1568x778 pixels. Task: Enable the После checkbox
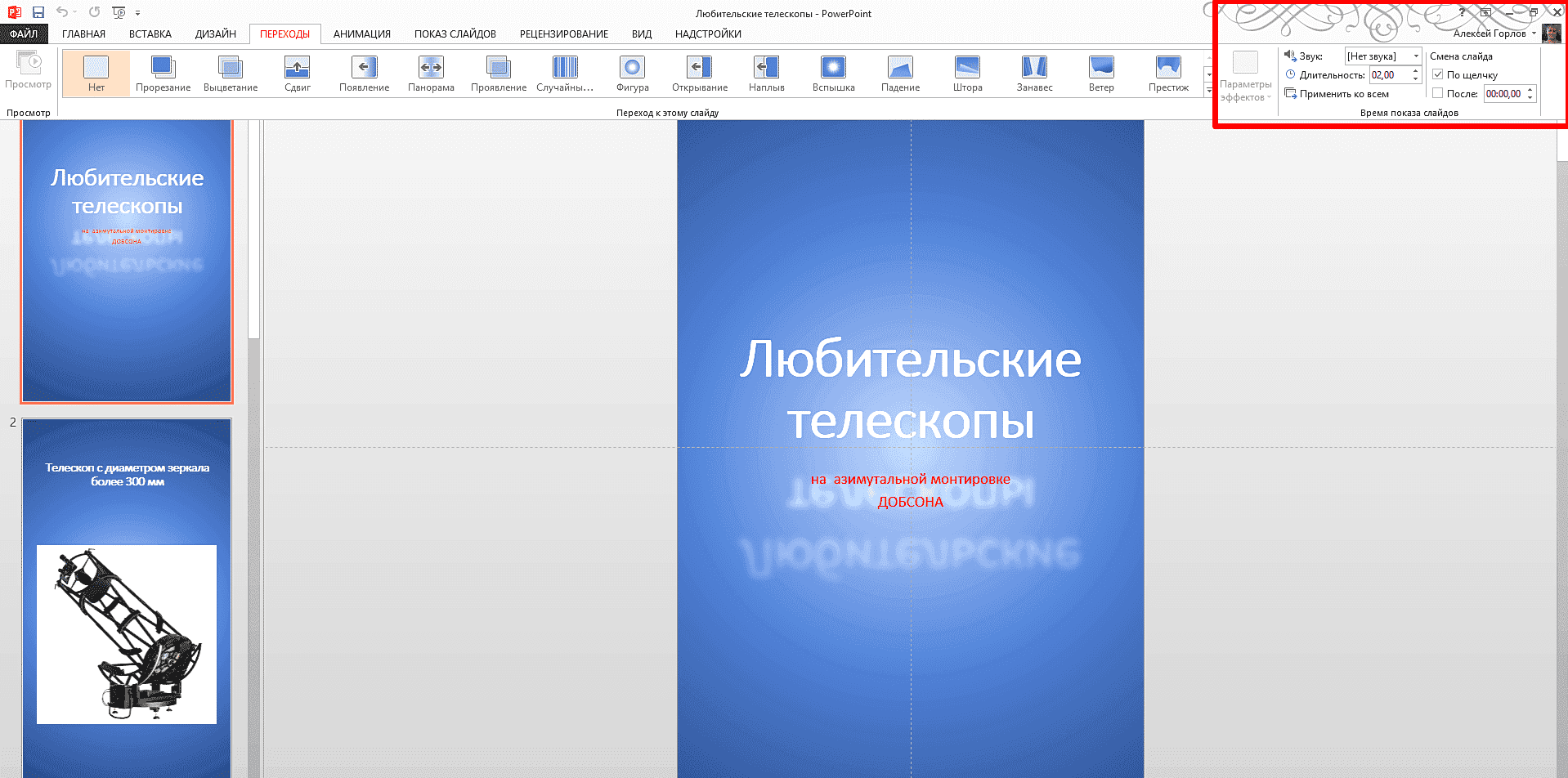(x=1437, y=93)
